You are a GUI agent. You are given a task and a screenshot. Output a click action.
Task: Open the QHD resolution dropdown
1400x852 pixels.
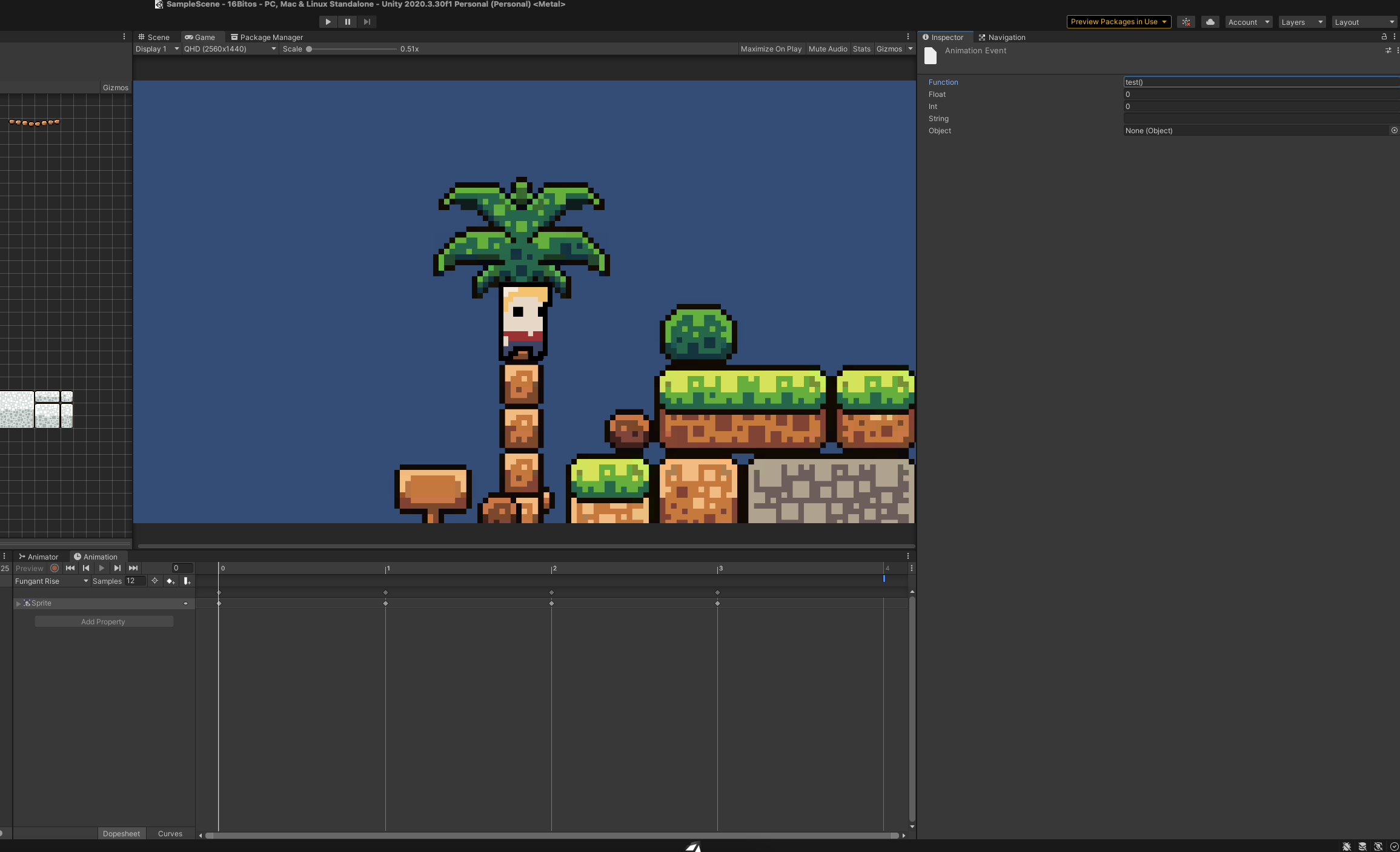coord(230,49)
